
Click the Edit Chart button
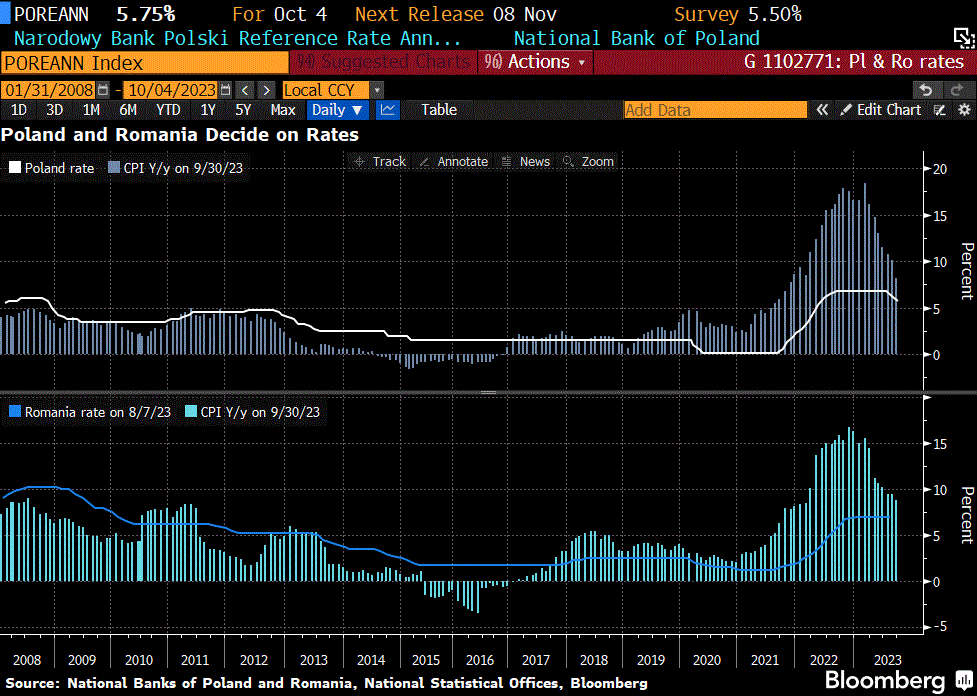(x=880, y=110)
